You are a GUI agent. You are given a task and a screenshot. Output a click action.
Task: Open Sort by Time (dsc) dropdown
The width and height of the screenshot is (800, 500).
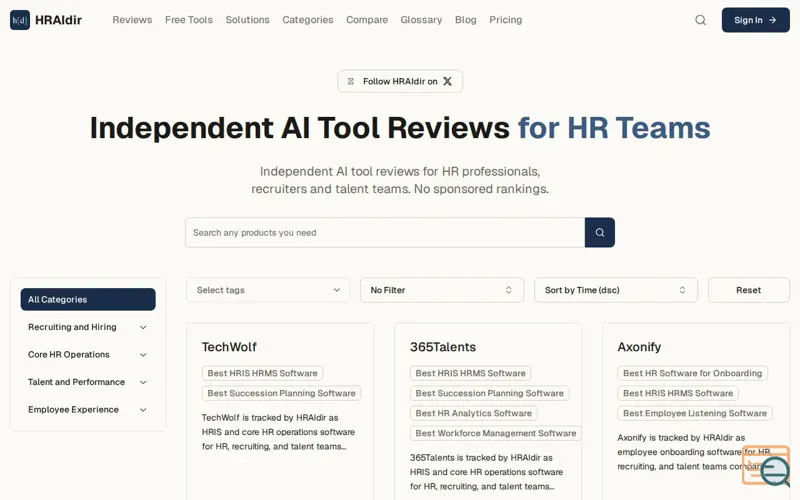[x=616, y=290]
